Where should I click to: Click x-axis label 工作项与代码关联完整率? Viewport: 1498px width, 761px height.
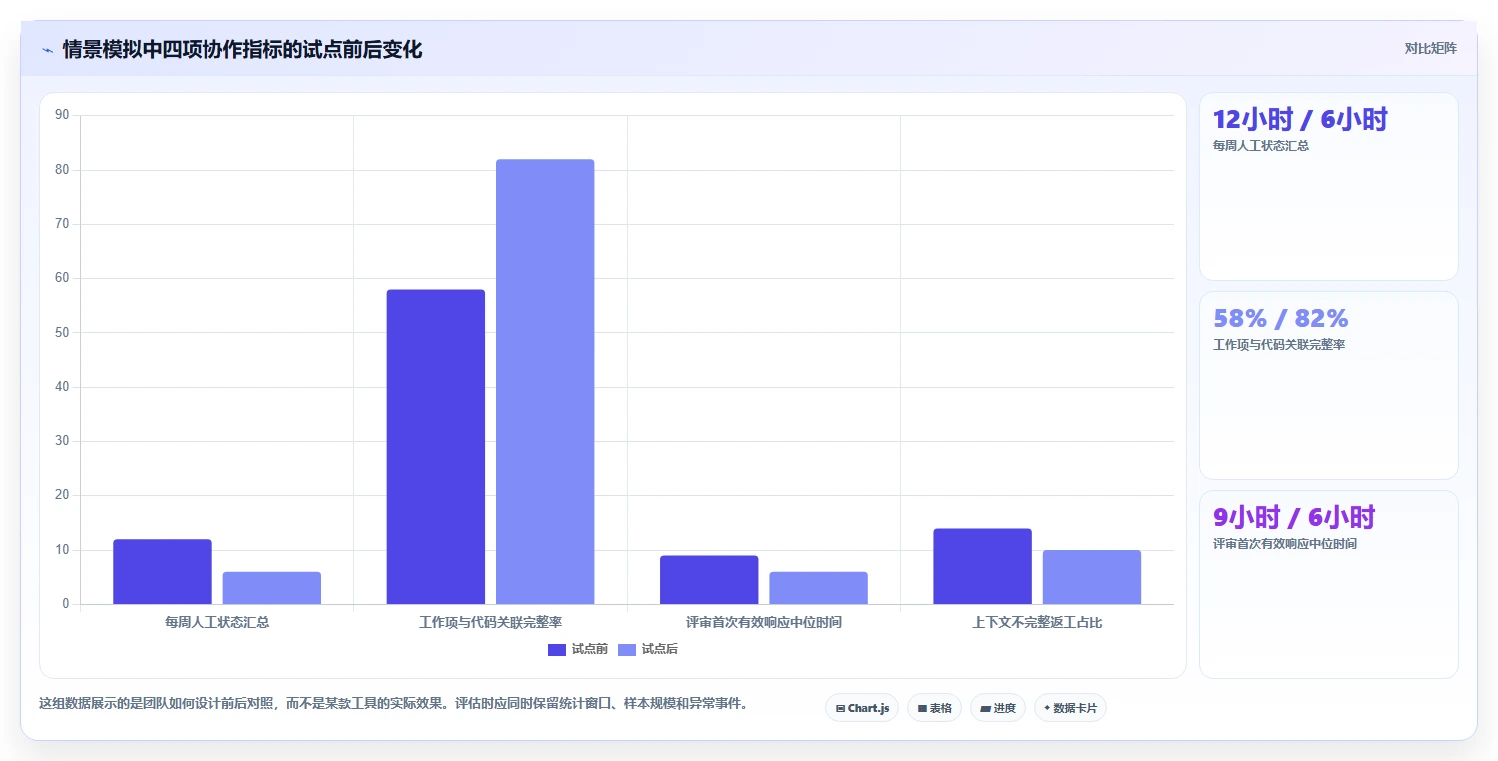[490, 622]
